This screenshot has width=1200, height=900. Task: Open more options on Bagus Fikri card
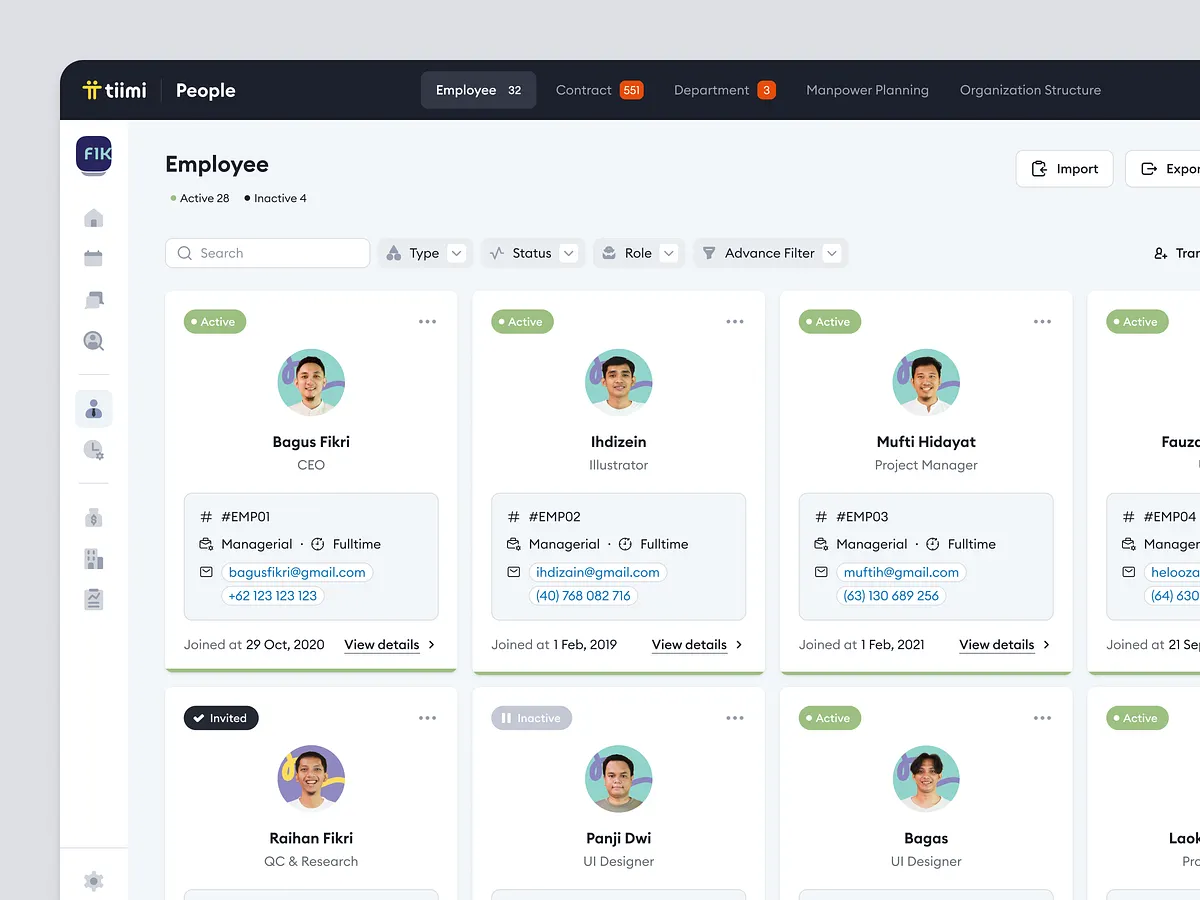428,322
